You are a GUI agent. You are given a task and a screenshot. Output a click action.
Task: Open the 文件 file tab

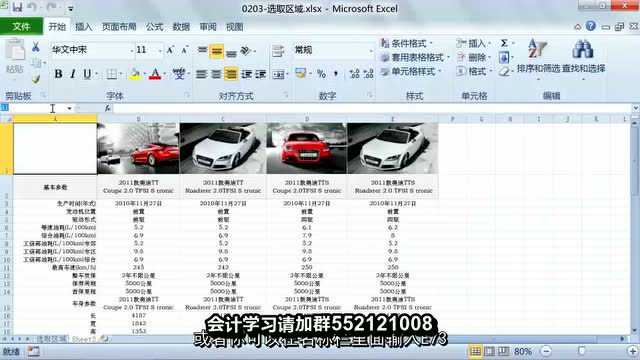pyautogui.click(x=21, y=27)
